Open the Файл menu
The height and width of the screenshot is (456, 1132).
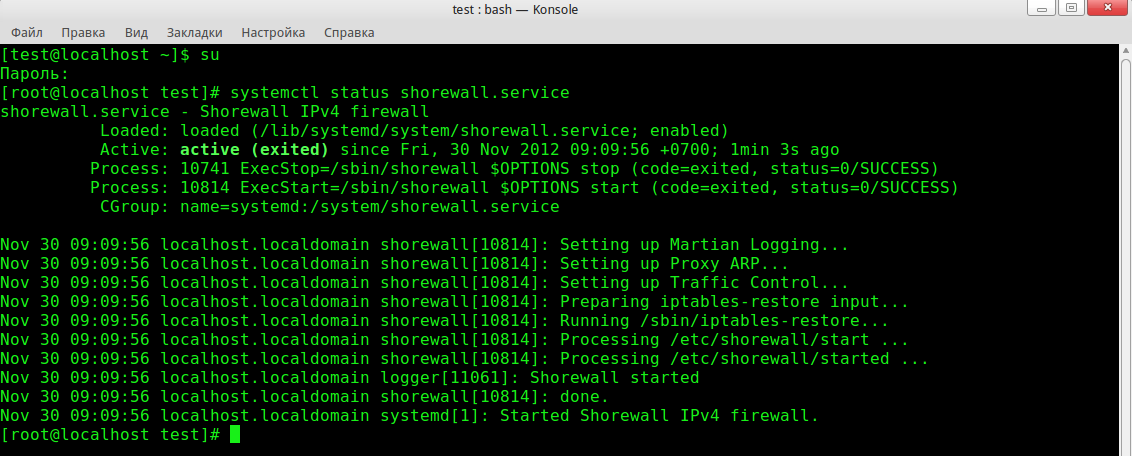click(27, 32)
